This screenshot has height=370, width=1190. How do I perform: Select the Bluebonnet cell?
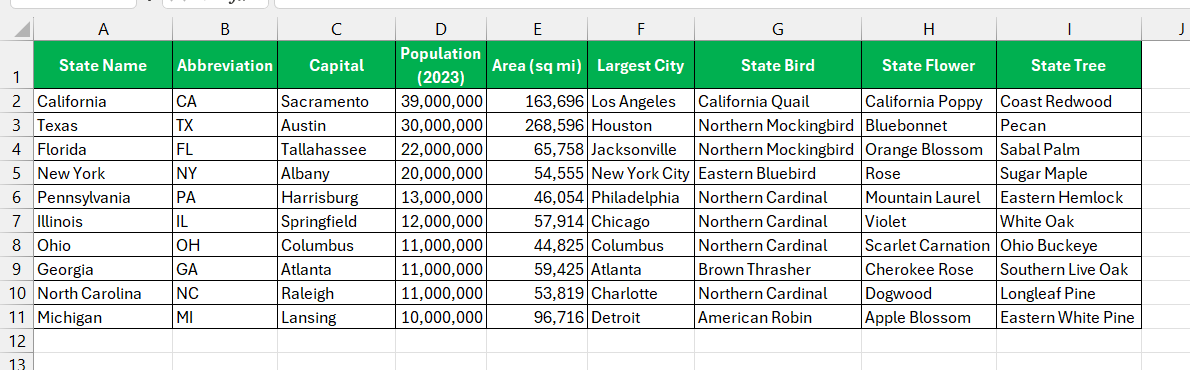pyautogui.click(x=929, y=125)
